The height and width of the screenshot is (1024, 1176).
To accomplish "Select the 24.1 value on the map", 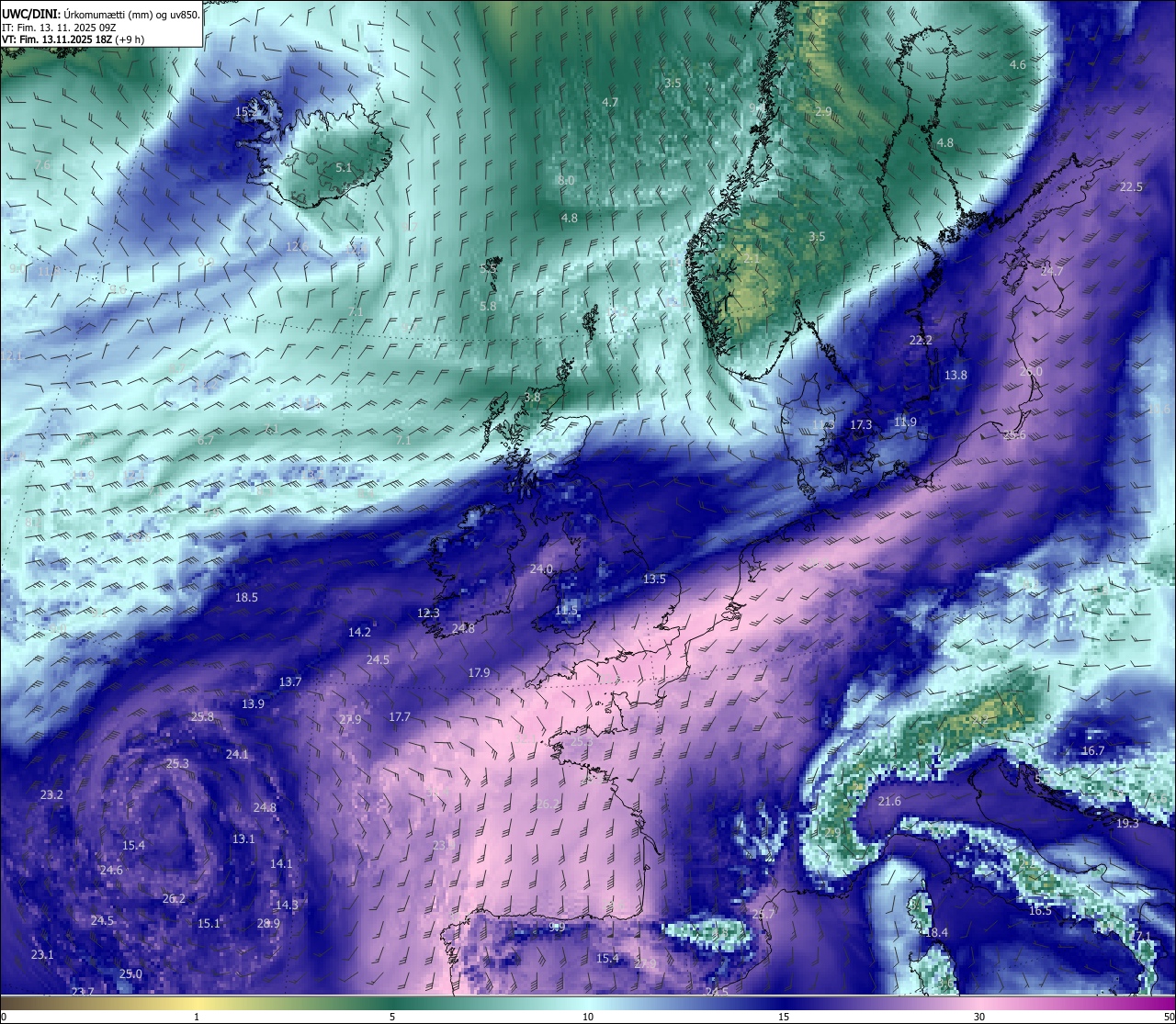I will click(237, 754).
